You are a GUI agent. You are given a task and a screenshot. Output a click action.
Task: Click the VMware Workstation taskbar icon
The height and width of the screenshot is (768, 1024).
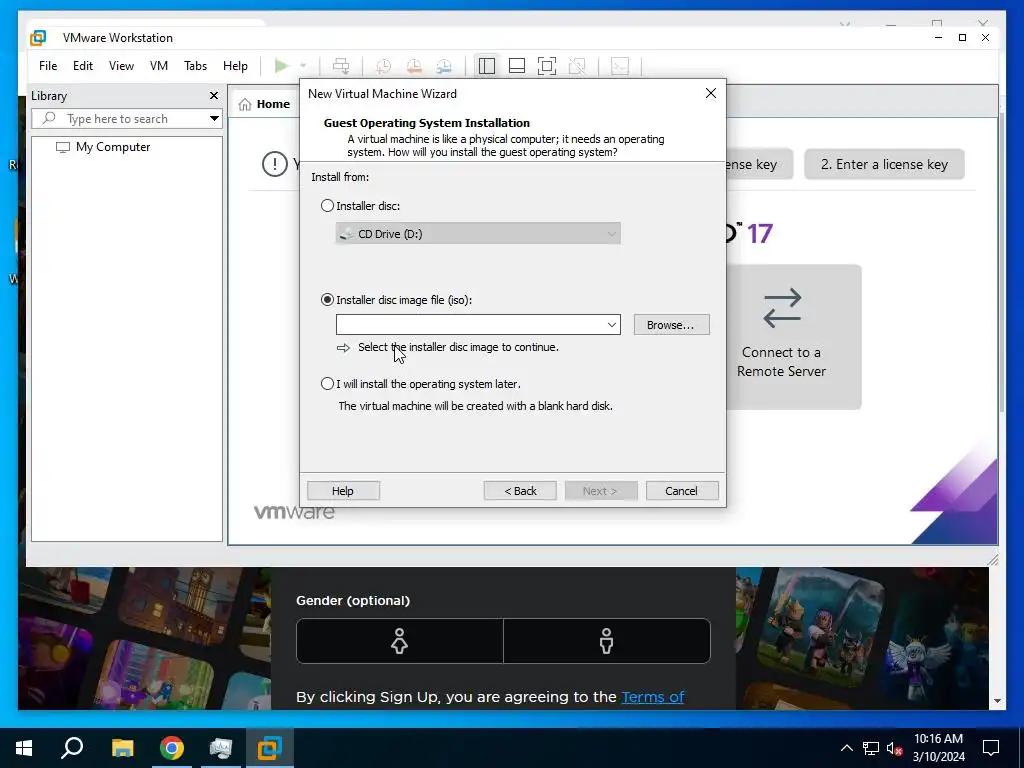tap(270, 748)
